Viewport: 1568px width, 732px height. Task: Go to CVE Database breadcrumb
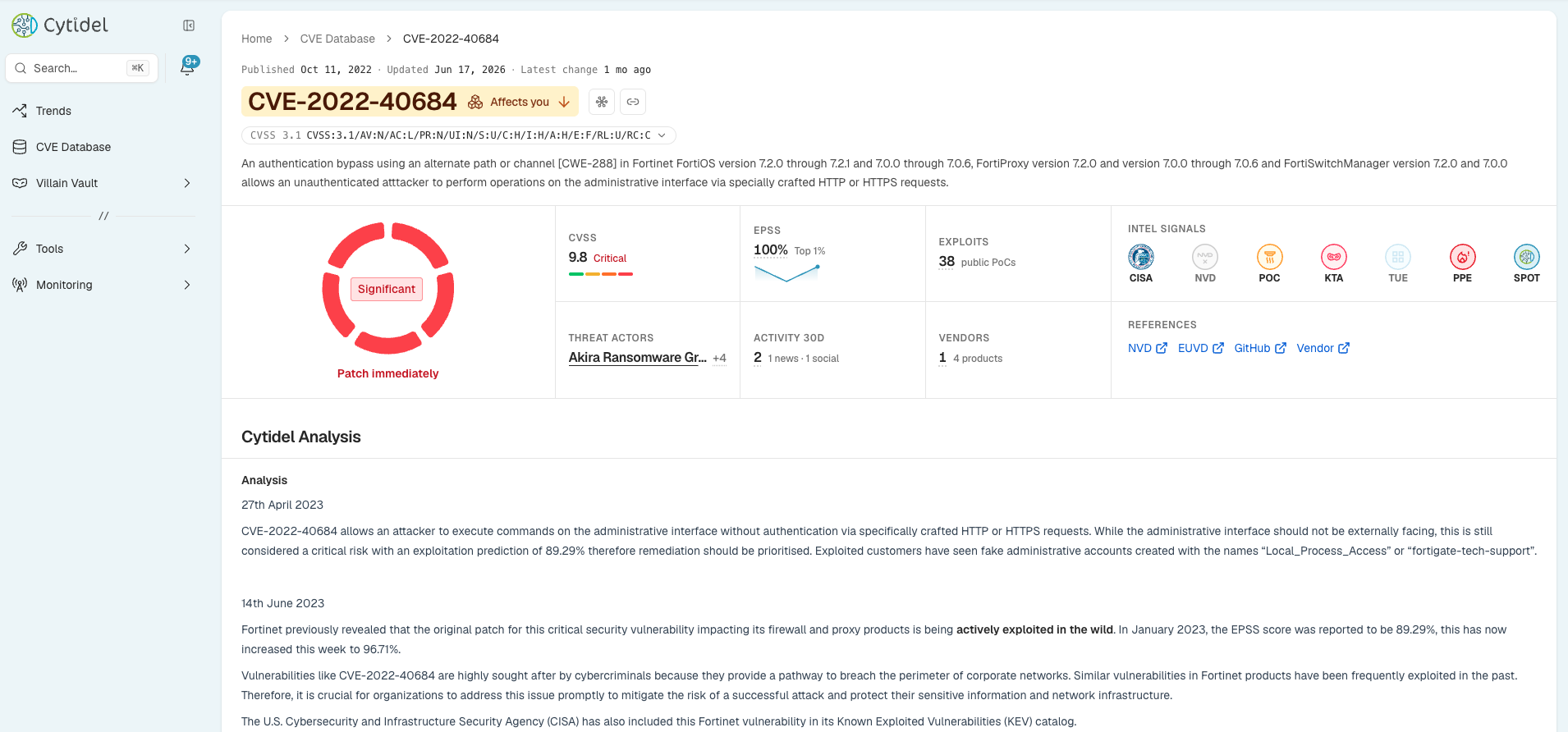point(337,39)
